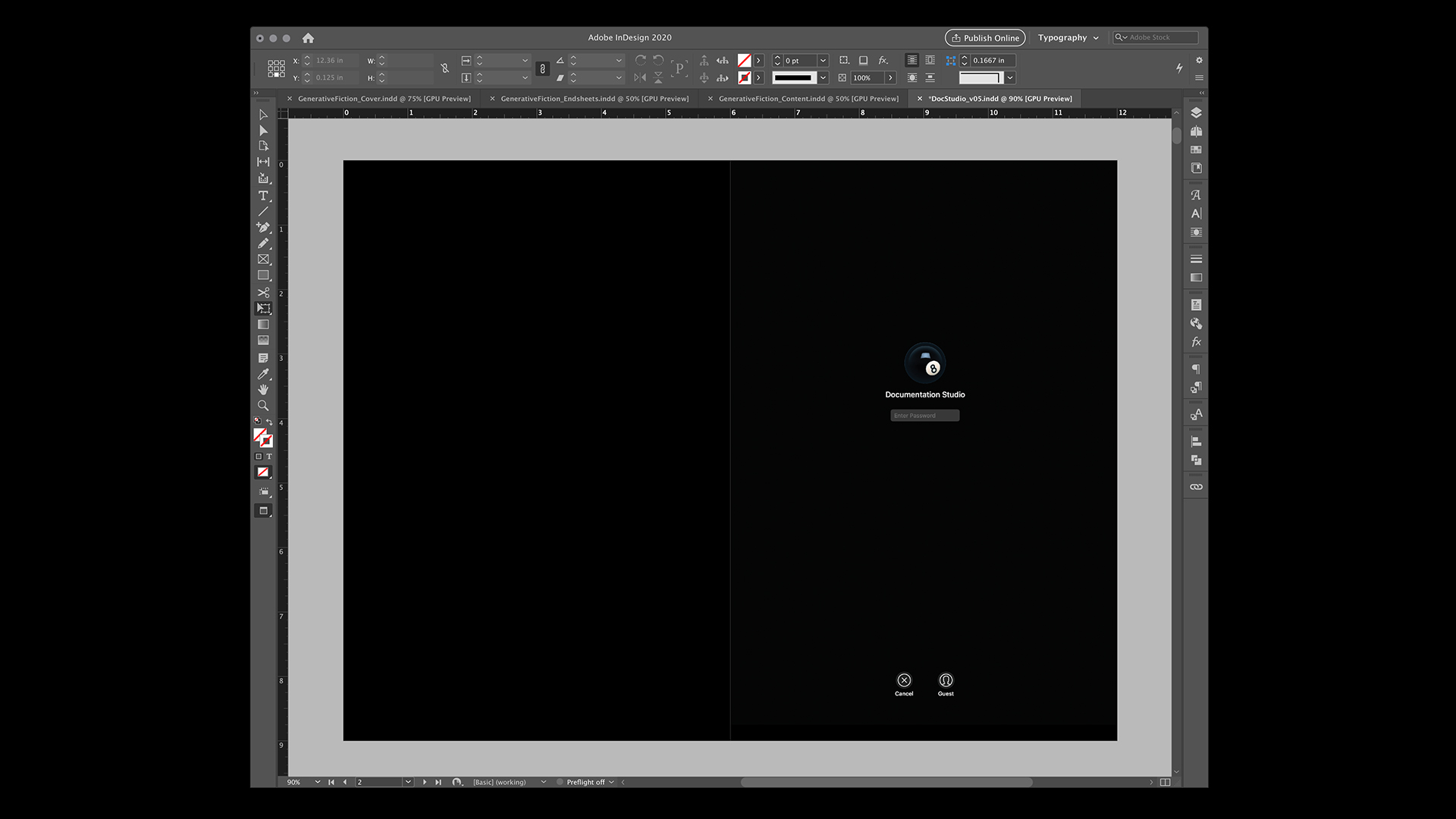Open the Typography workspace dropdown
Viewport: 1456px width, 819px height.
coord(1068,38)
